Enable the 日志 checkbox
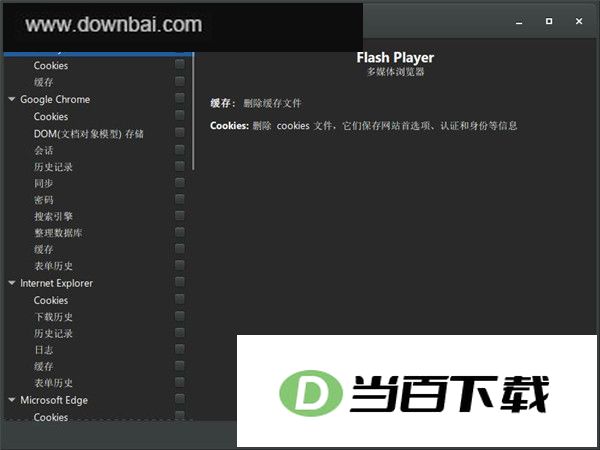 pos(179,349)
